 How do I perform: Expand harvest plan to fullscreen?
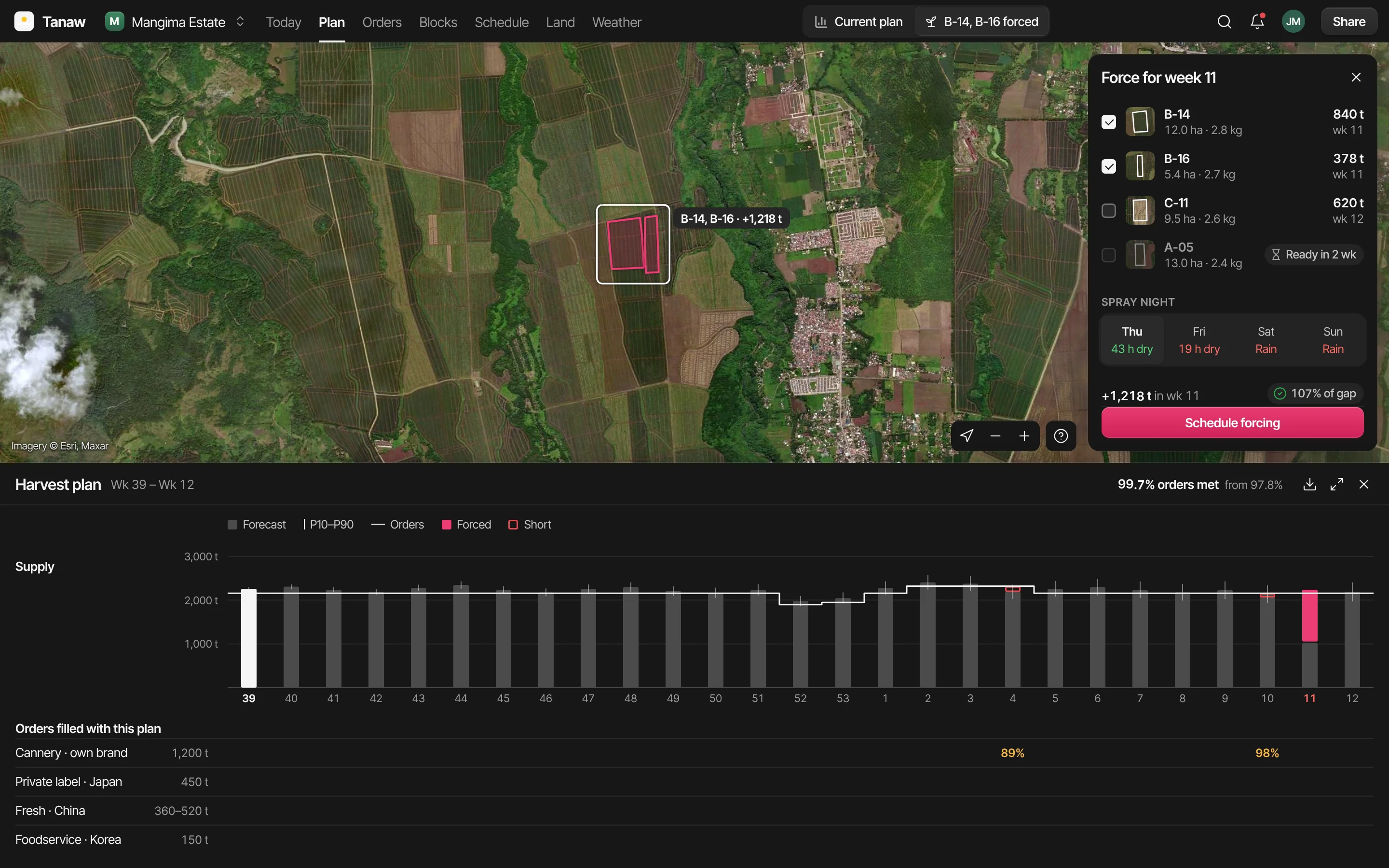click(x=1337, y=485)
